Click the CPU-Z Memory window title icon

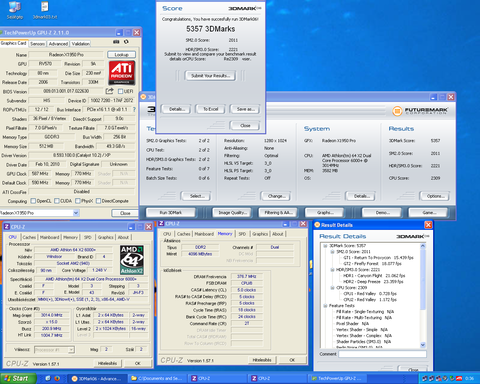click(x=161, y=223)
